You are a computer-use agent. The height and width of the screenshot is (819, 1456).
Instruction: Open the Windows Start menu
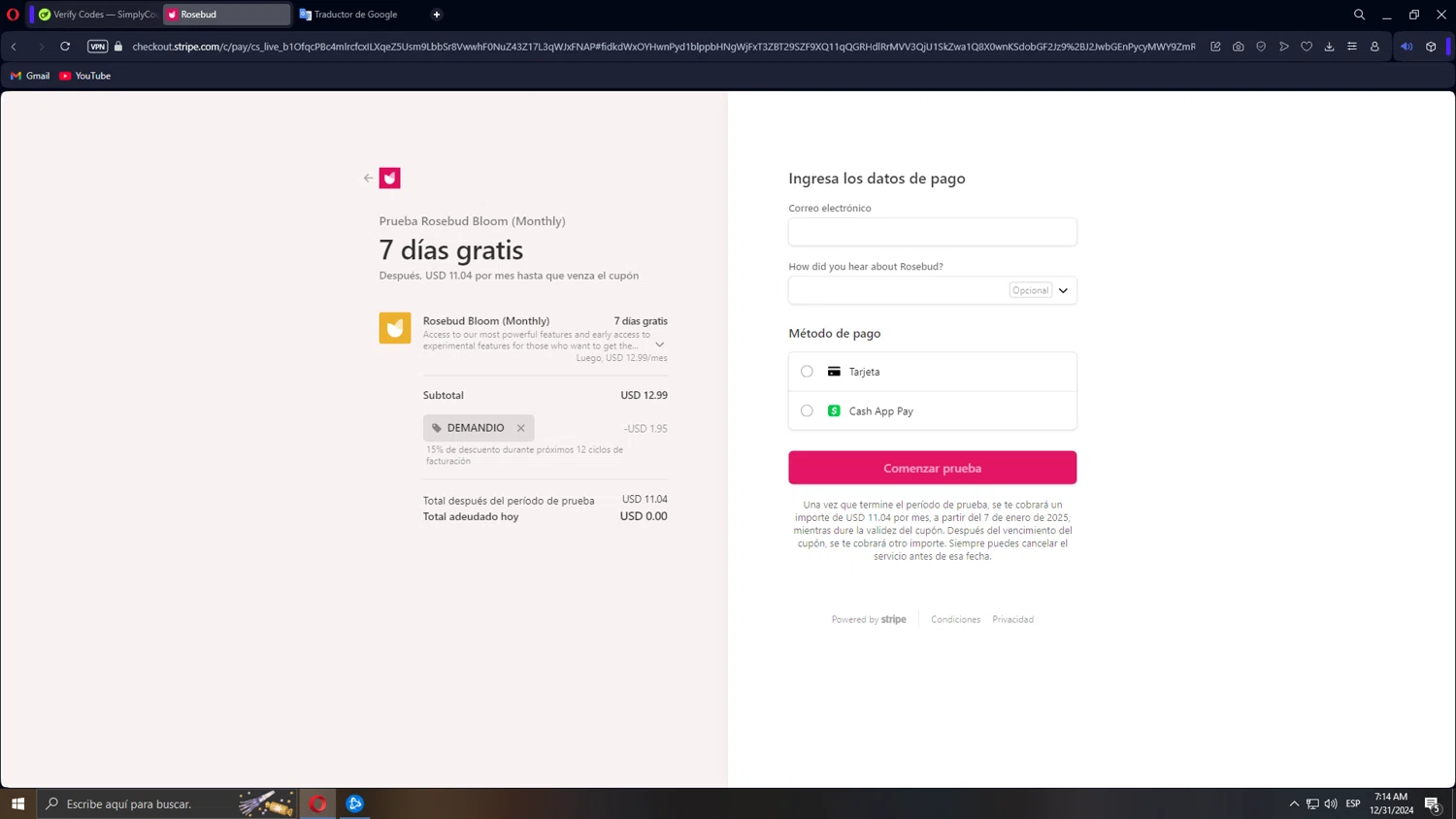pos(17,803)
